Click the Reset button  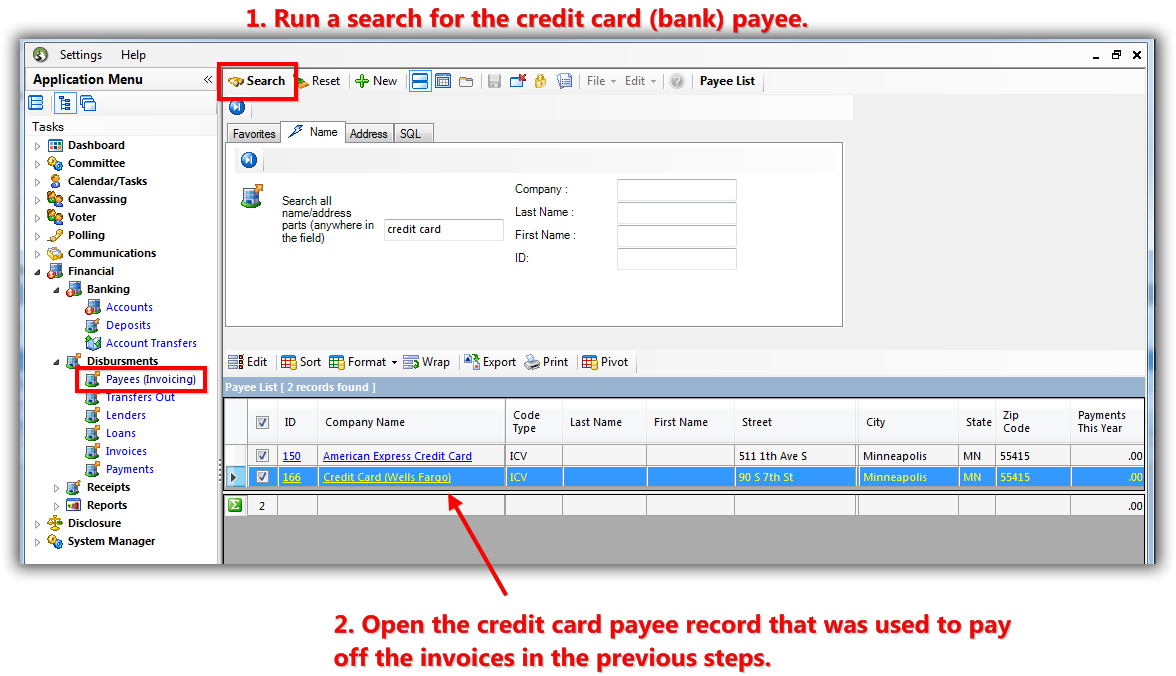coord(320,81)
